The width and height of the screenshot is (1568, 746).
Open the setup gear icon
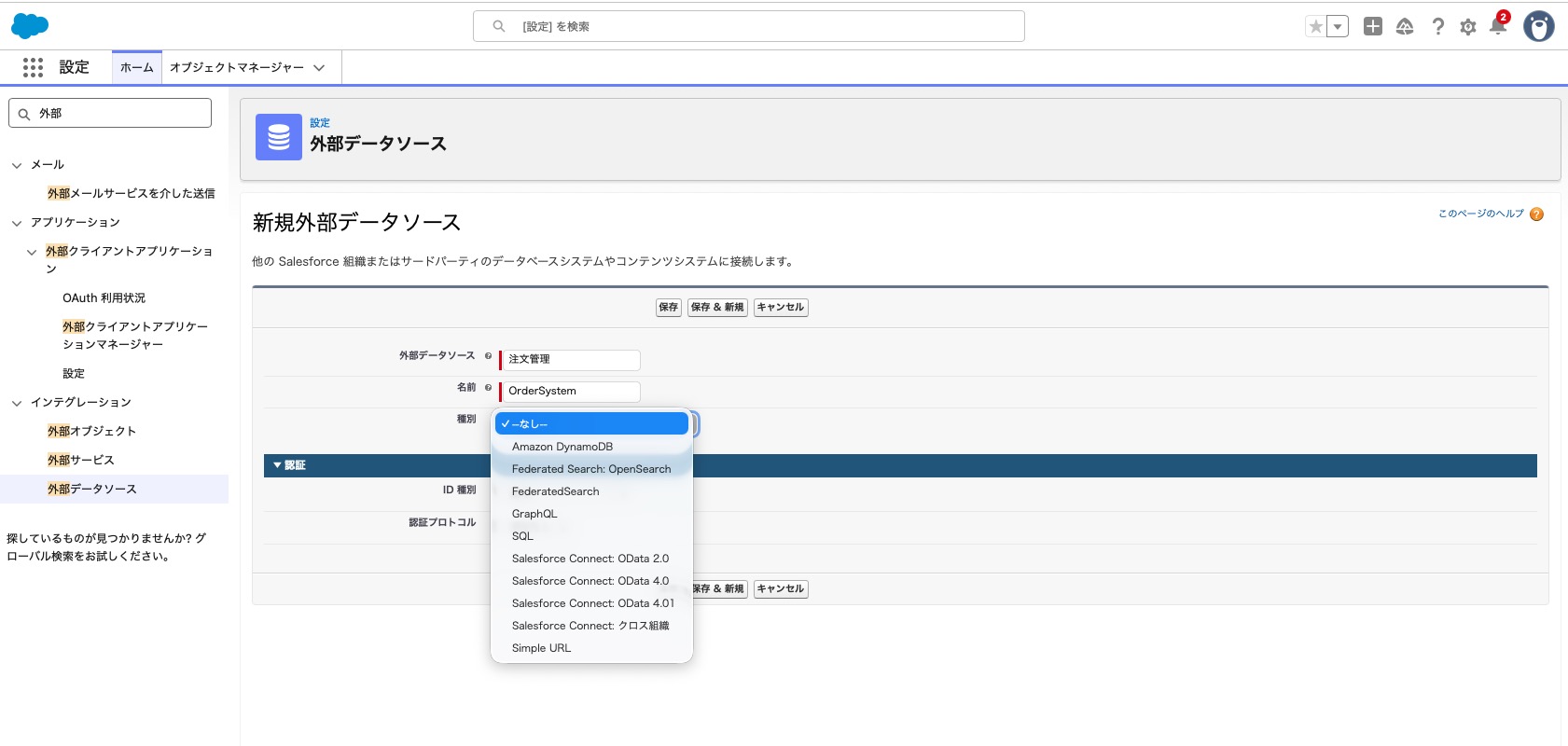[1468, 27]
